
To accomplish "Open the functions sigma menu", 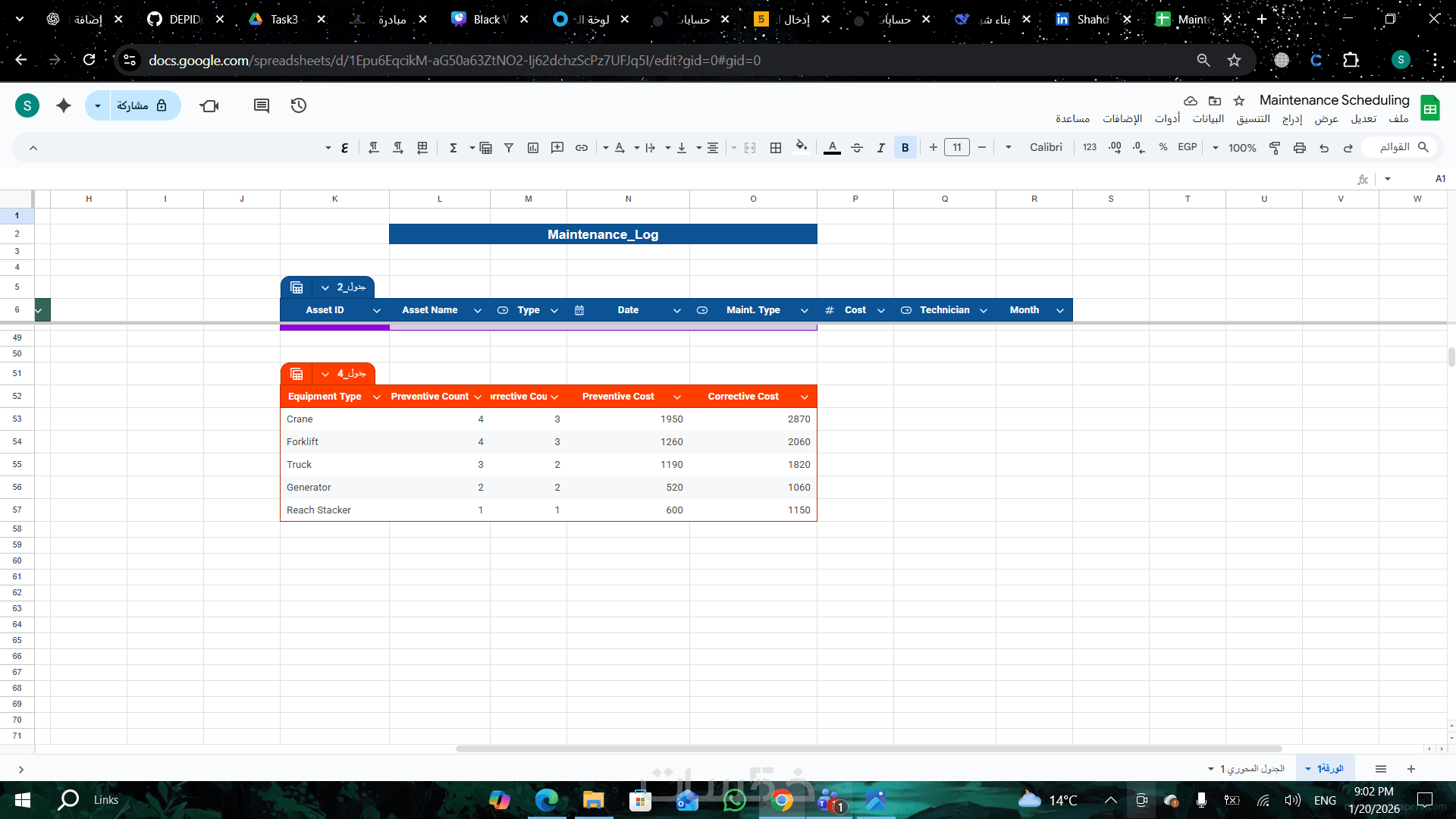I will coord(453,148).
